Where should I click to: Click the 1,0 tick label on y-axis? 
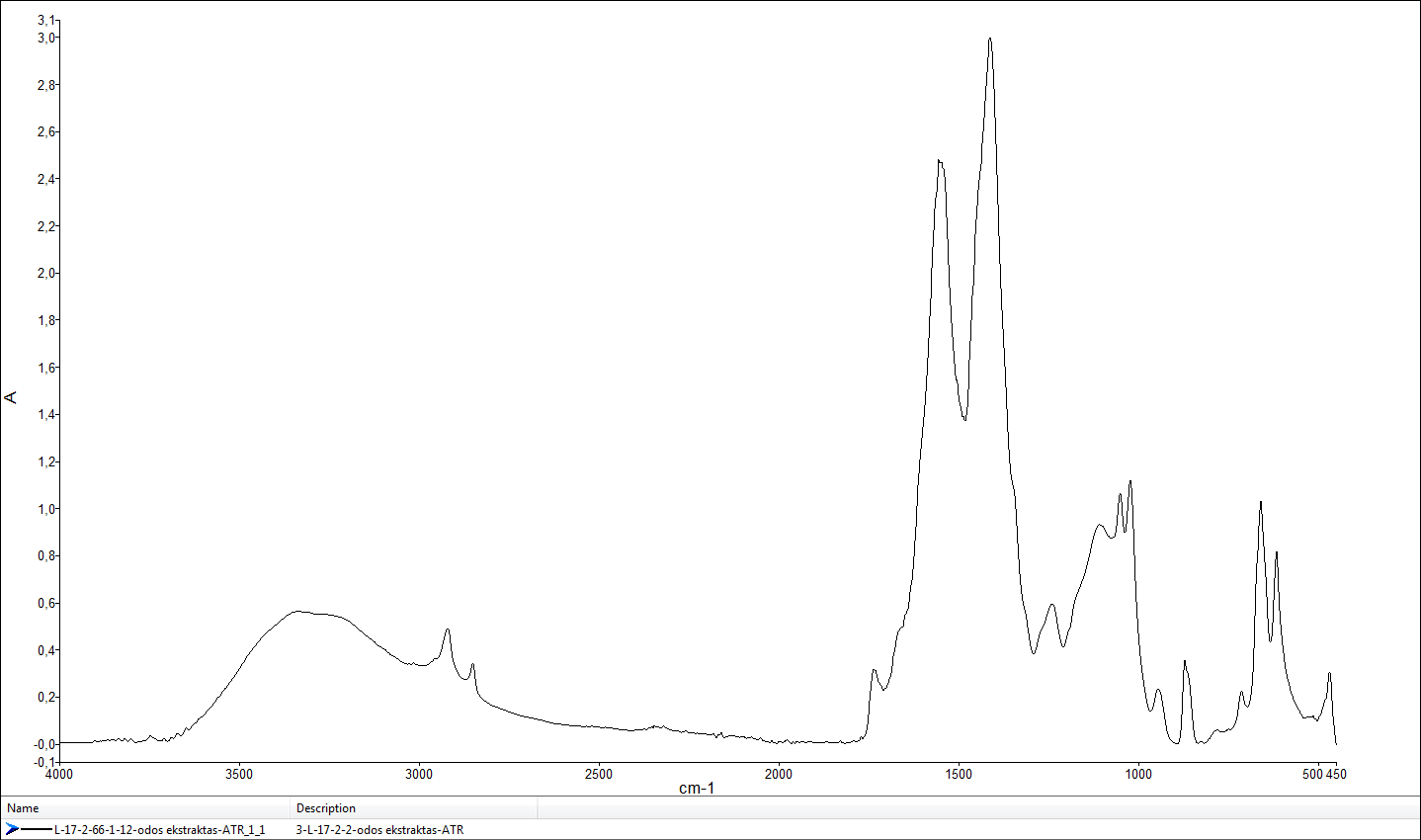pyautogui.click(x=46, y=509)
